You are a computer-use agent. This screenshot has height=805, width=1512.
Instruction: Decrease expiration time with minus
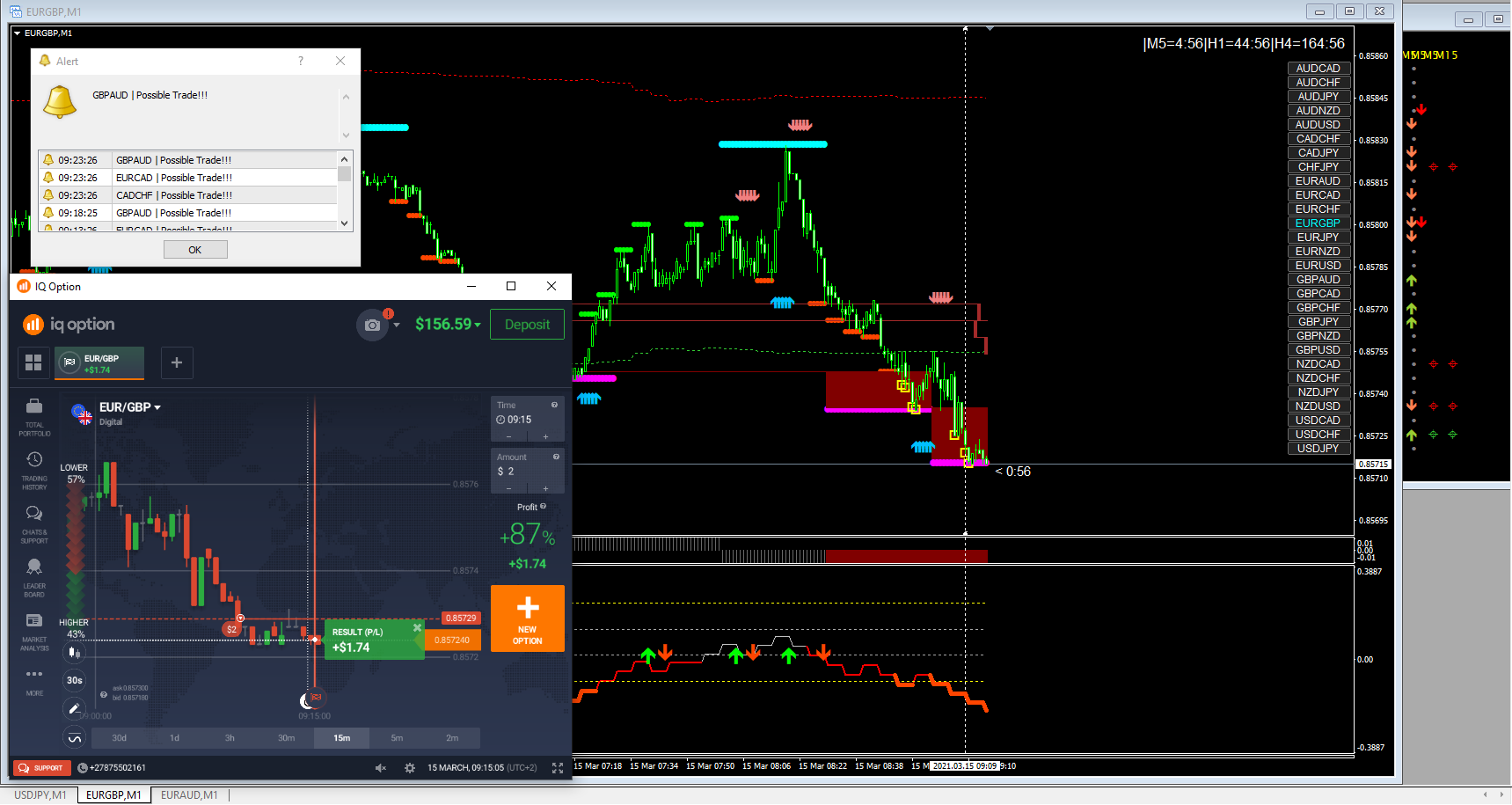[508, 436]
